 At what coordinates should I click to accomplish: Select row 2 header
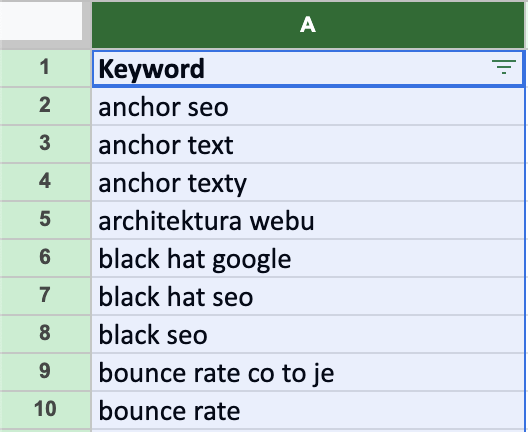pos(45,106)
